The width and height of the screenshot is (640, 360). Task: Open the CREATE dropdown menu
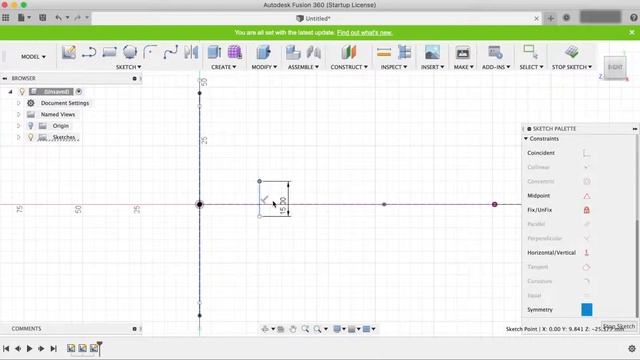223,67
